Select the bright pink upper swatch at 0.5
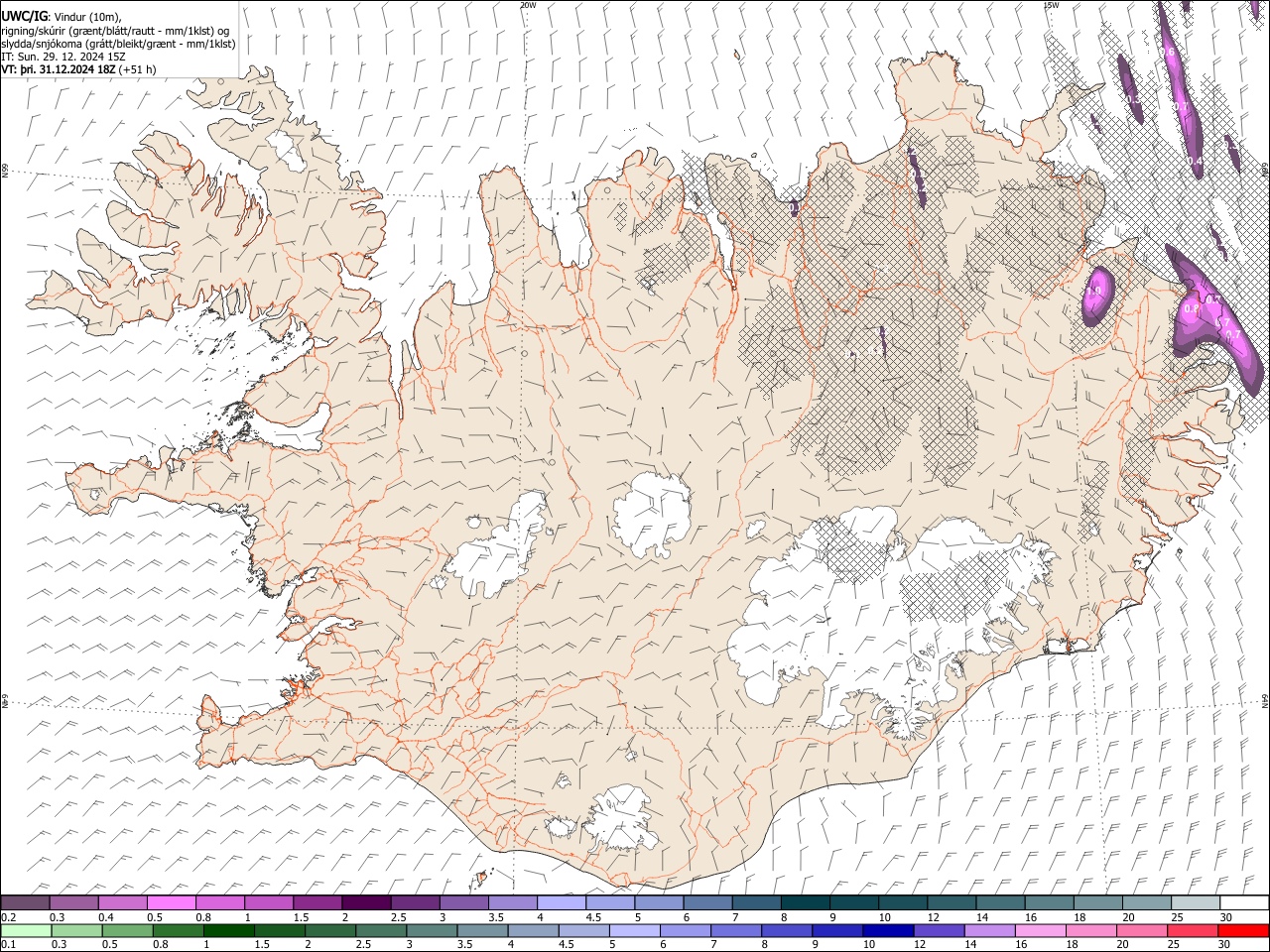The image size is (1270, 952). pos(171,903)
